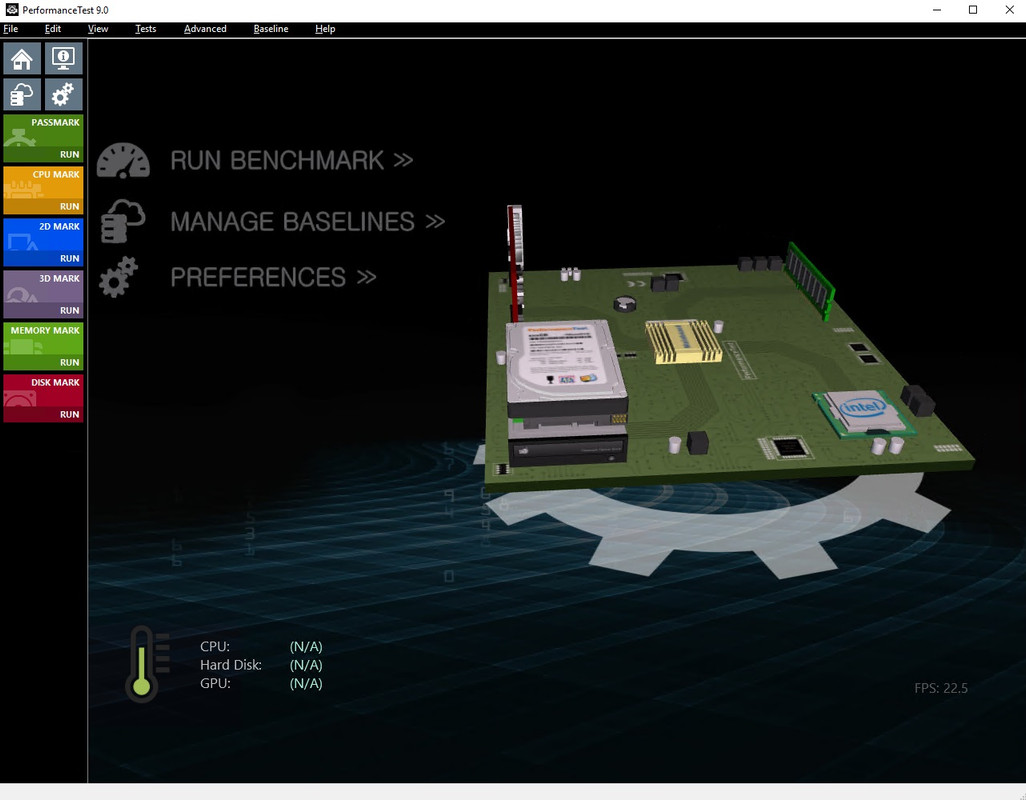Viewport: 1026px width, 800px height.
Task: Select the black optical drive on motherboard
Action: tap(567, 448)
